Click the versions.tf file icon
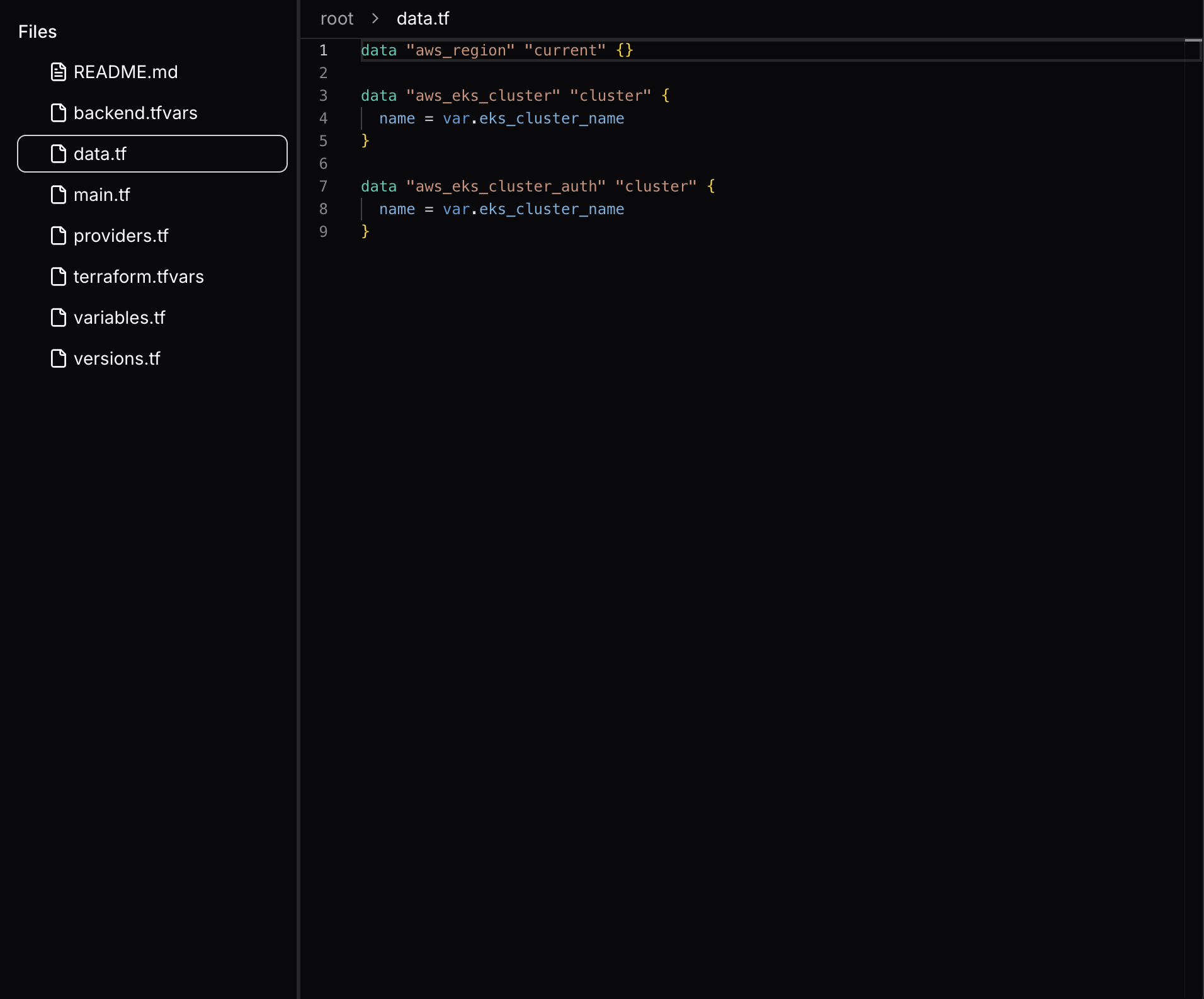The width and height of the screenshot is (1204, 999). (x=59, y=358)
